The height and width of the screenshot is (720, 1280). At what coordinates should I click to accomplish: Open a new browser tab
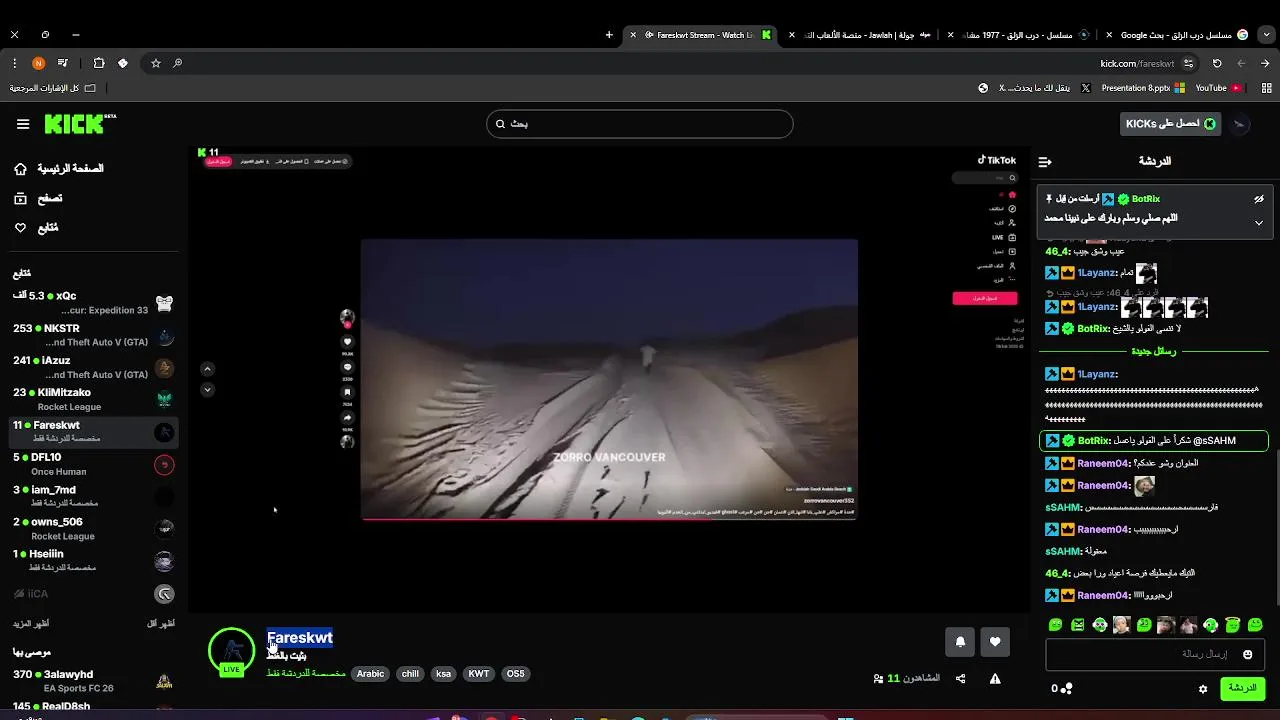pos(609,35)
